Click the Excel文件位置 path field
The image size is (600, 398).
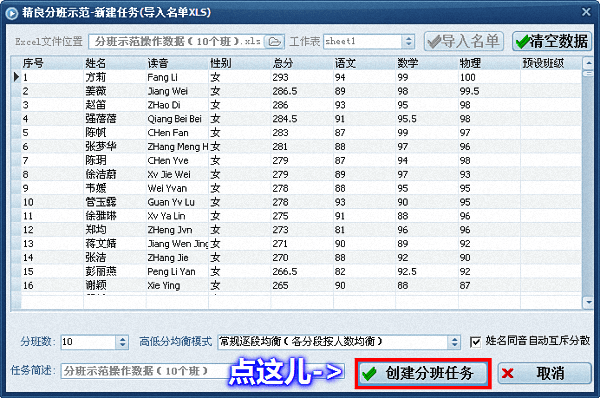(x=177, y=41)
